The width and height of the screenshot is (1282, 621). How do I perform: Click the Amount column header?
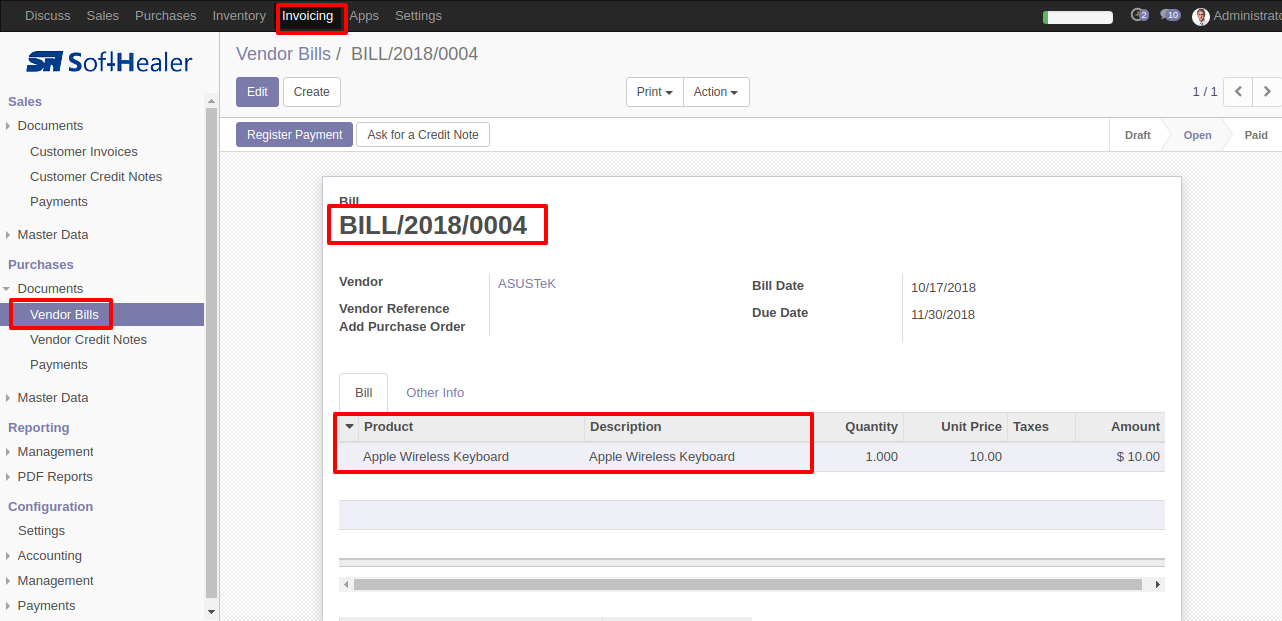click(x=1120, y=427)
